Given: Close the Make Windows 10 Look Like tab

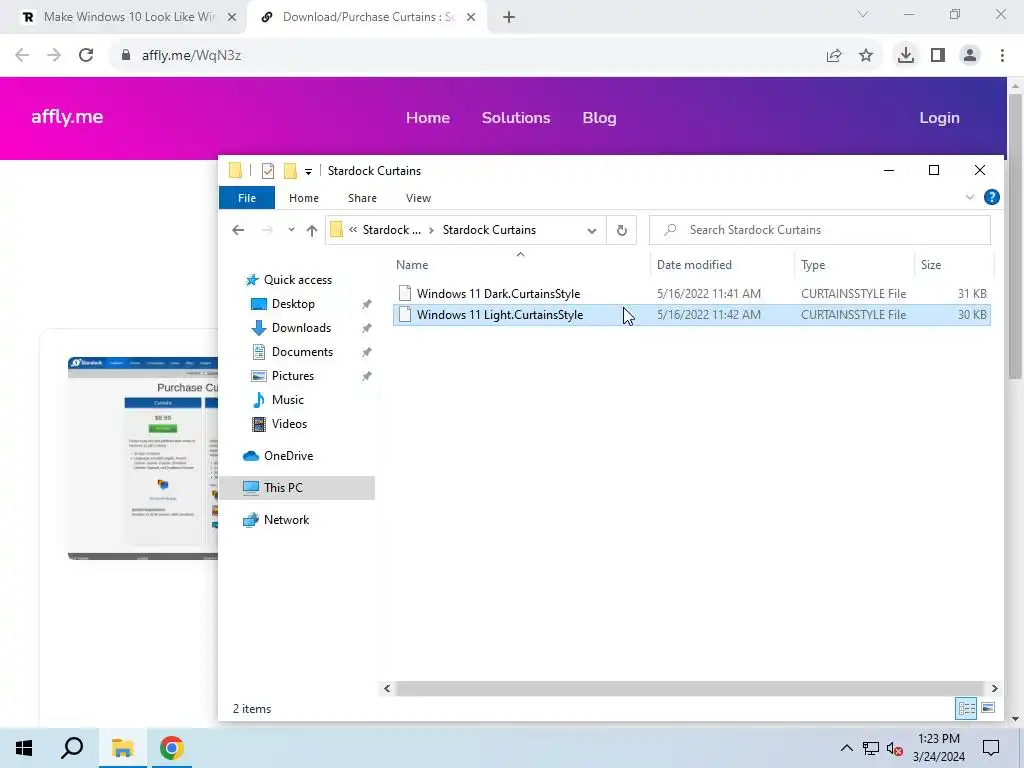Looking at the screenshot, I should click(232, 18).
